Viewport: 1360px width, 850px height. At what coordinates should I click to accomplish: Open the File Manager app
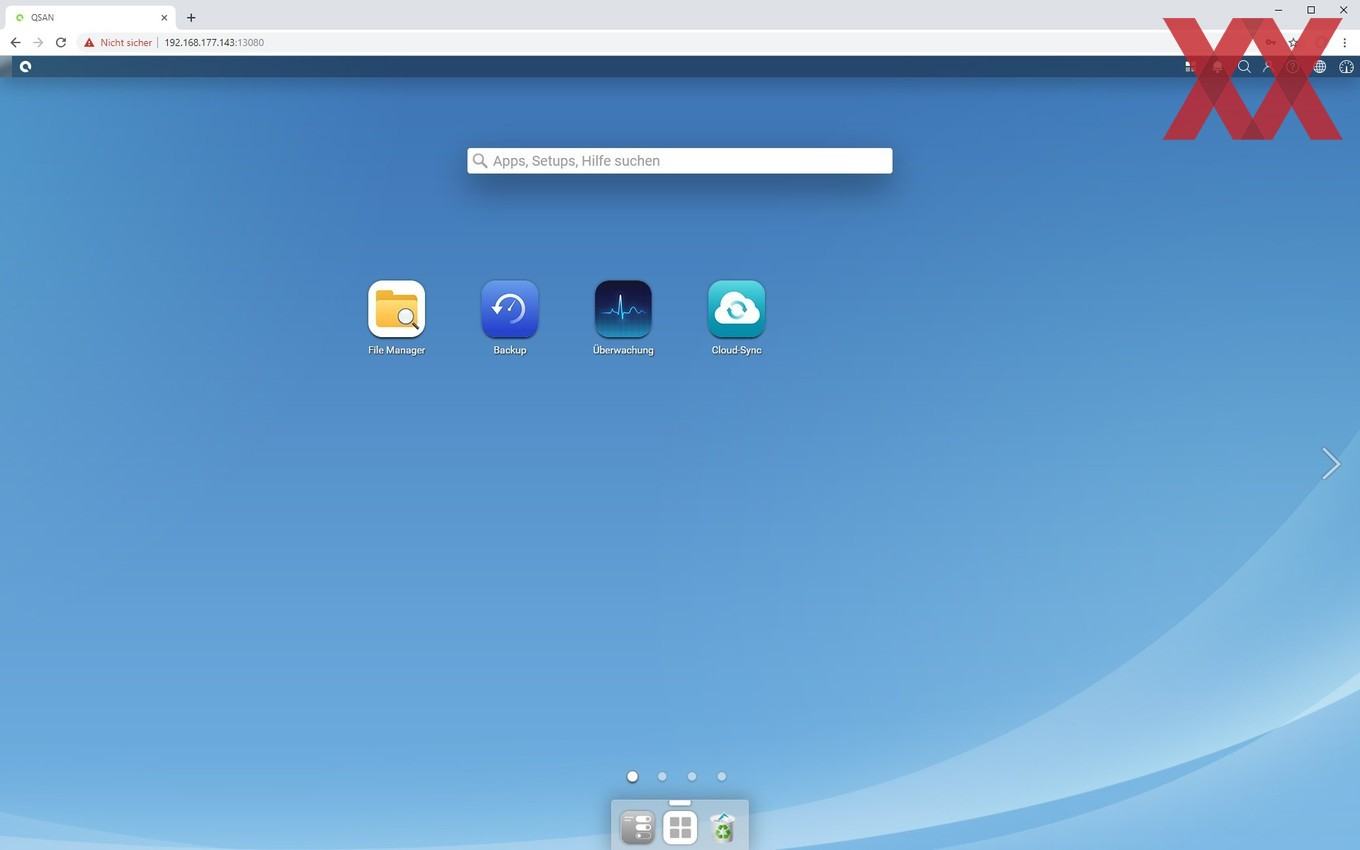coord(397,309)
